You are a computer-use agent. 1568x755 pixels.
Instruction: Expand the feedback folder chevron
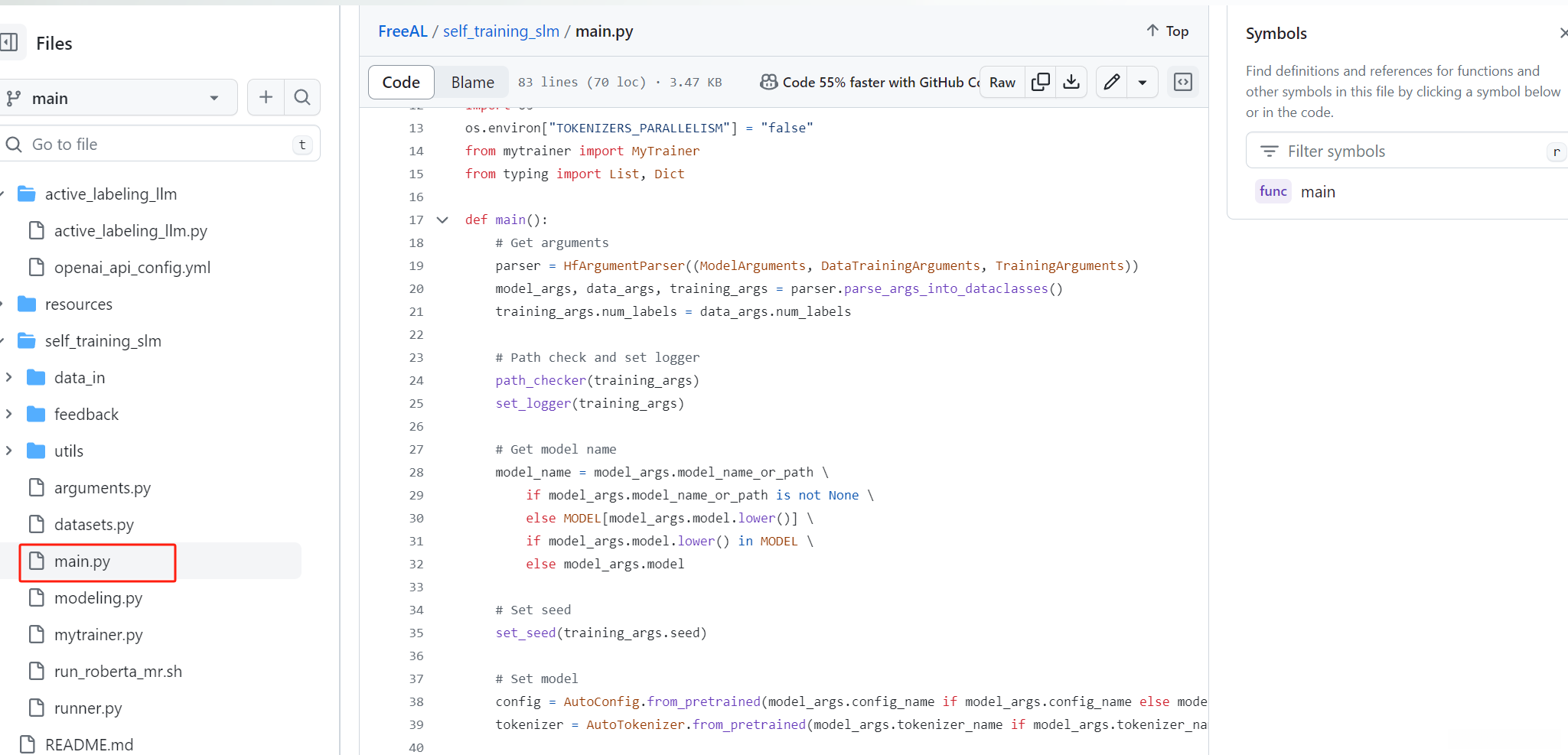pos(8,414)
